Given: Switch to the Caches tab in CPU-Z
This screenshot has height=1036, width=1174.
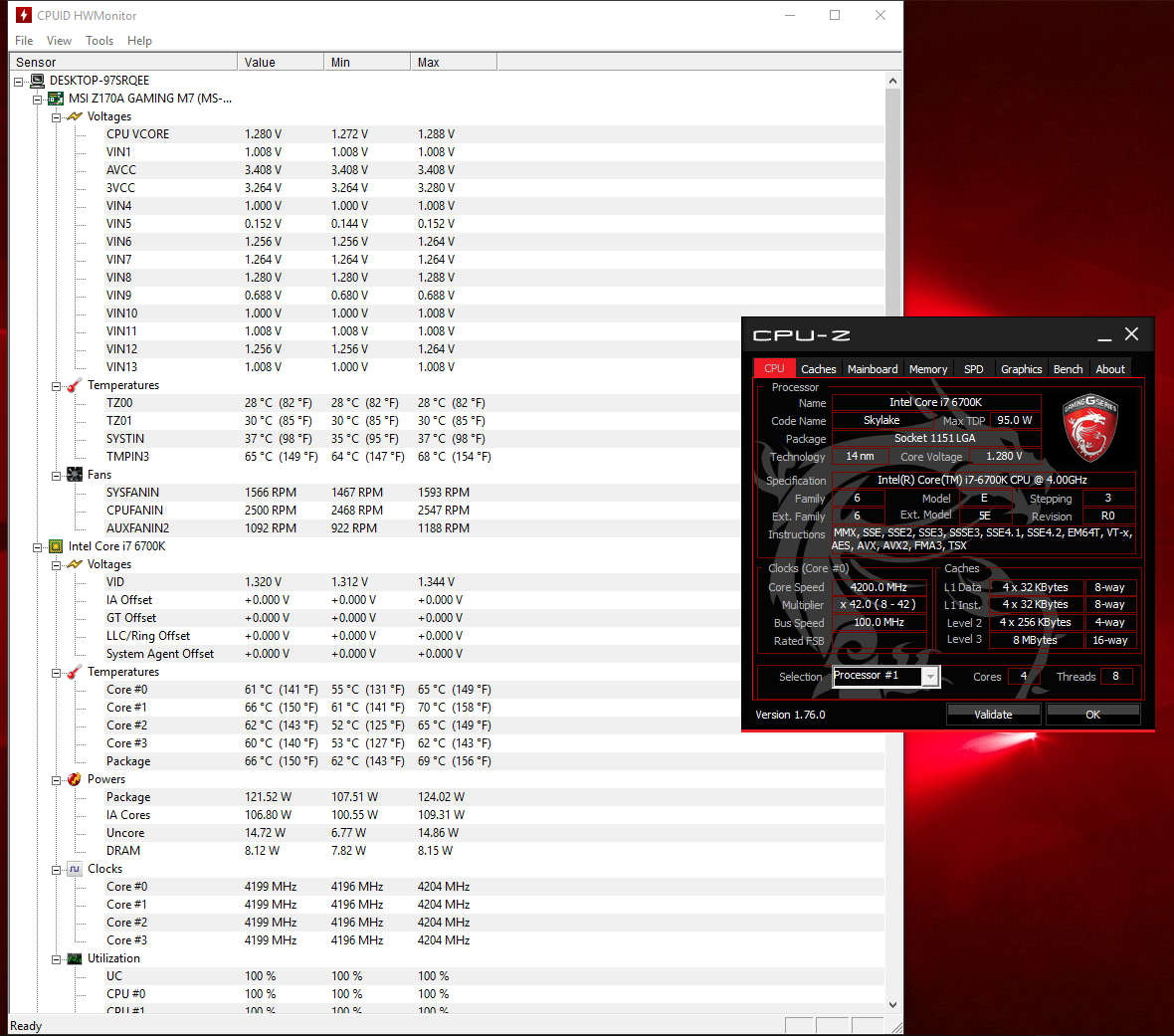Looking at the screenshot, I should [x=819, y=368].
